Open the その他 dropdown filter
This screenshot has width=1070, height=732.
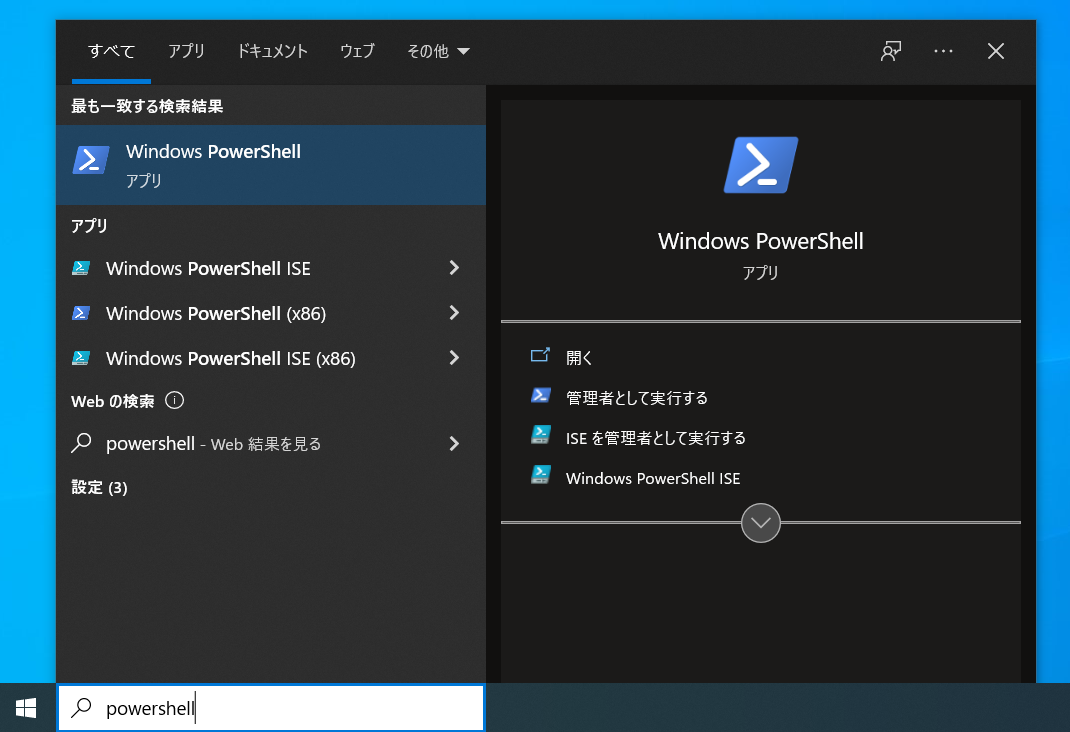(438, 51)
